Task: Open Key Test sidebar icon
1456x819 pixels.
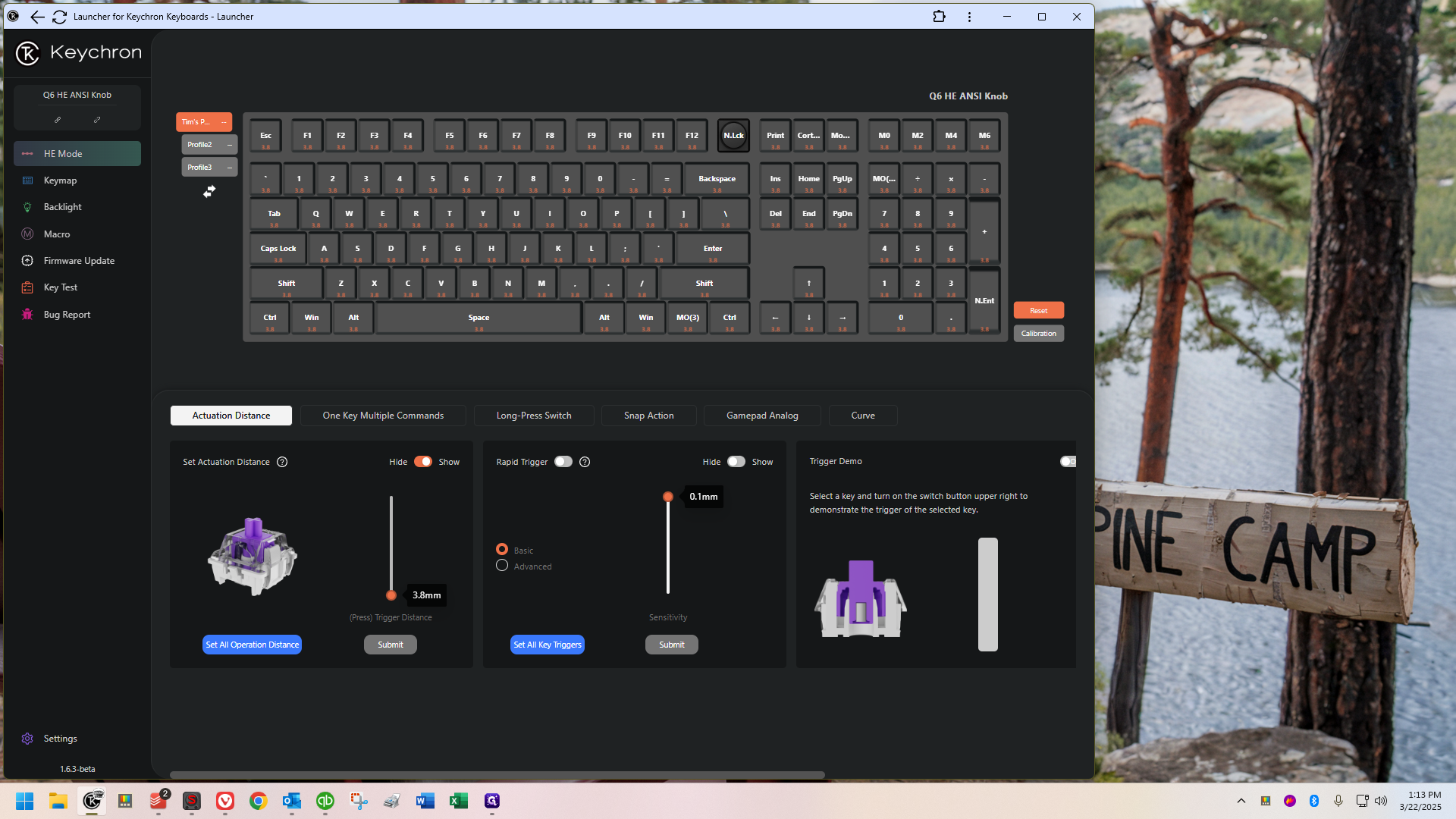Action: (x=28, y=287)
